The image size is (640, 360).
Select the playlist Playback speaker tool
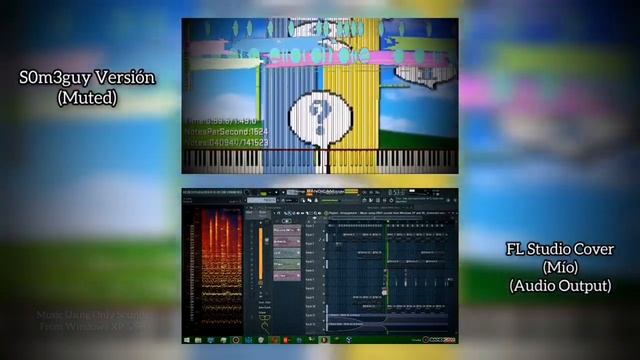point(319,213)
